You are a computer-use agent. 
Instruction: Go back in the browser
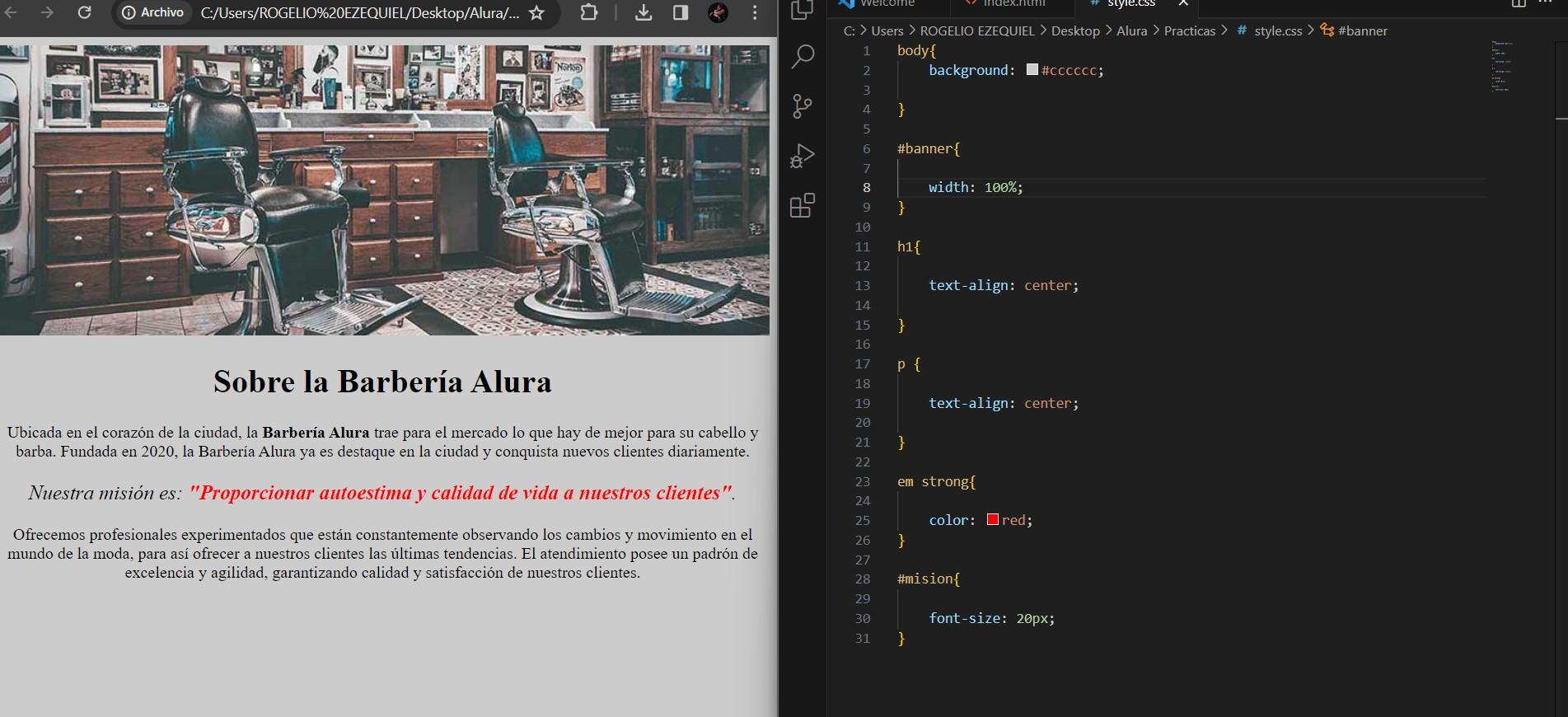11,12
